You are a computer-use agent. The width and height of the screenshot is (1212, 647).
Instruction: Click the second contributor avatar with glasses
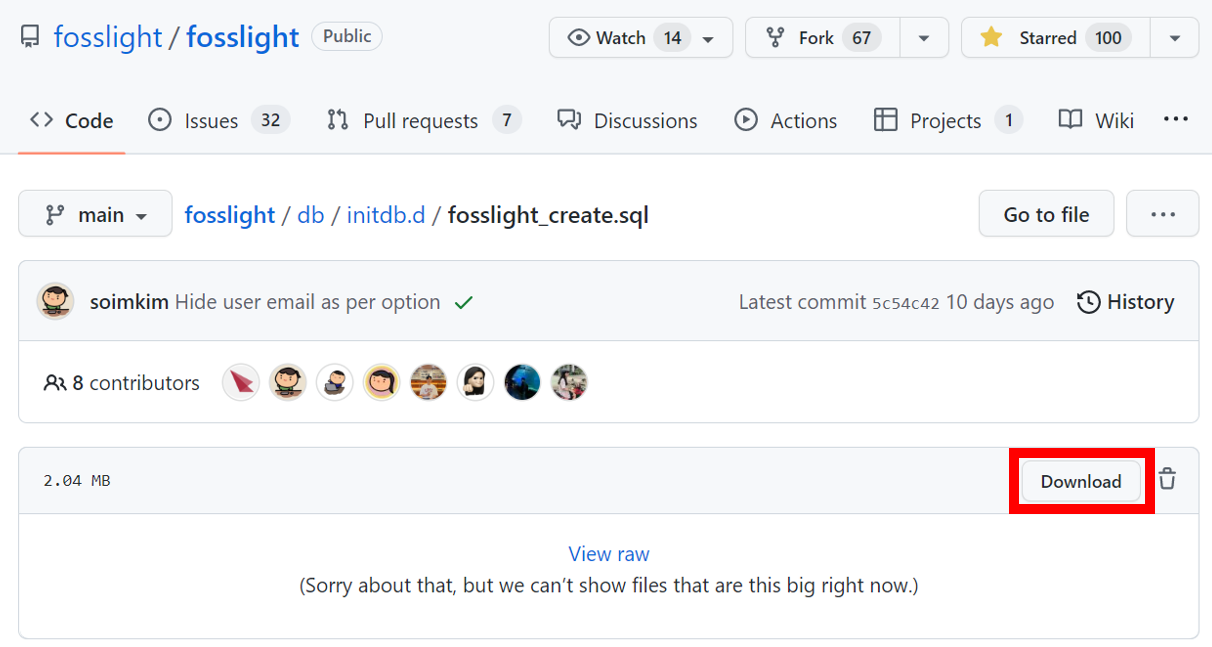[288, 382]
